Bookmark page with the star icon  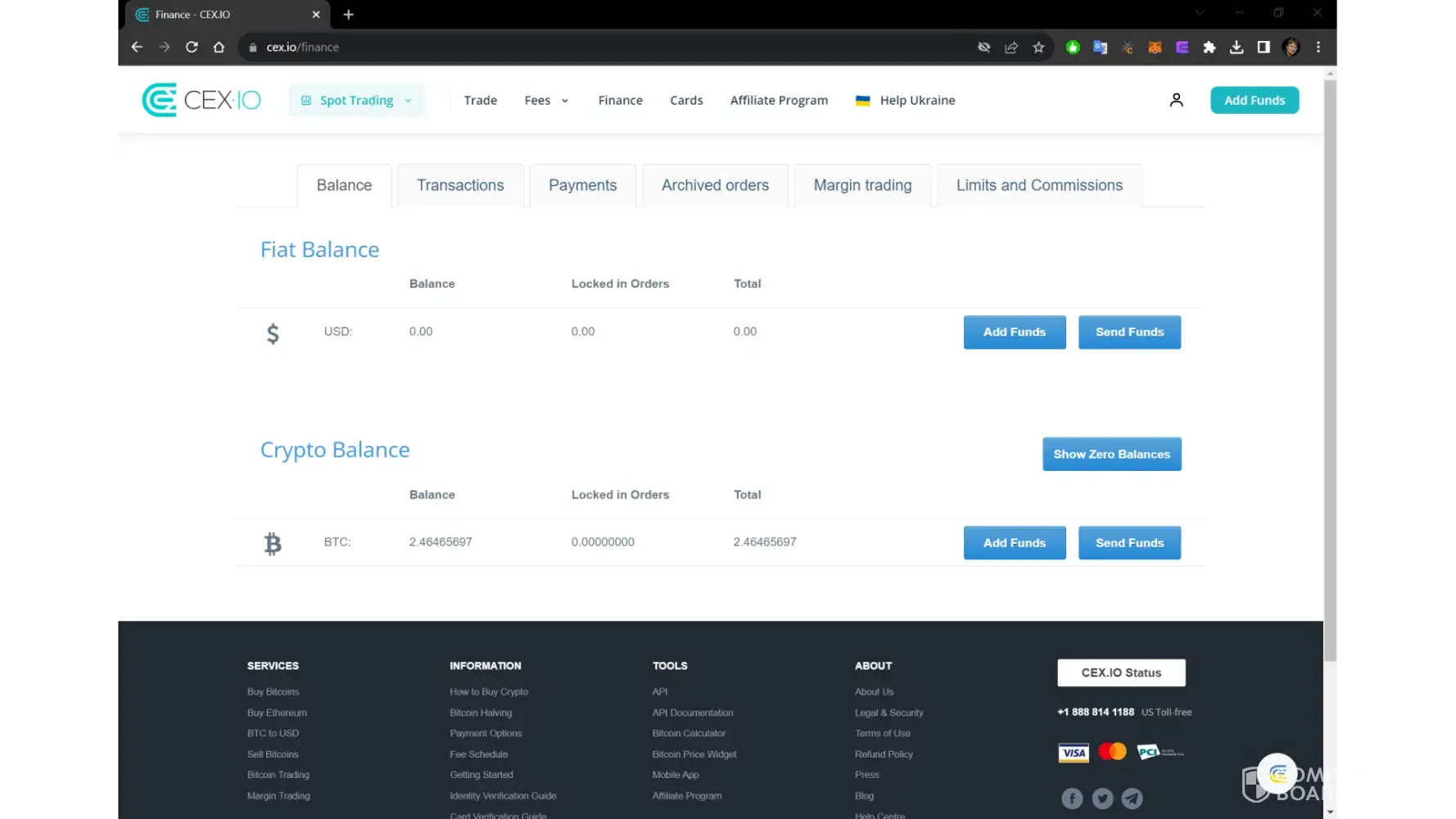pyautogui.click(x=1038, y=48)
